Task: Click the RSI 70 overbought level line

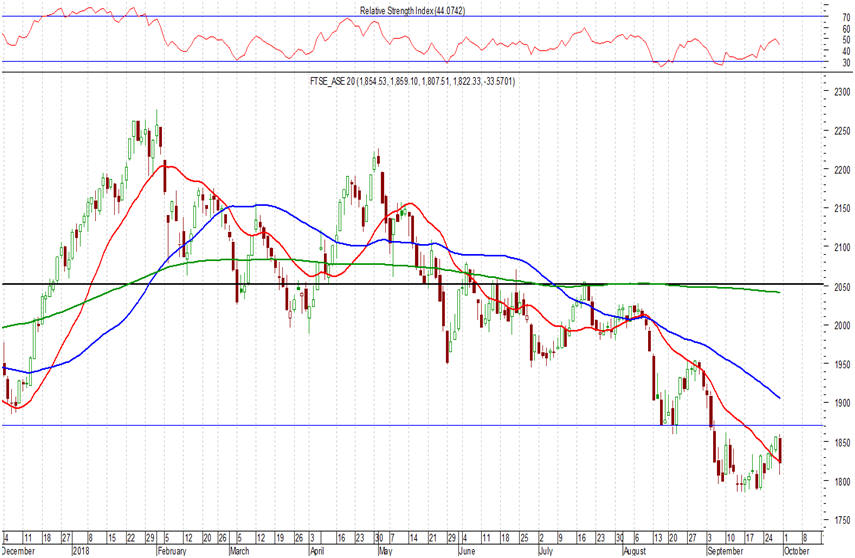Action: pyautogui.click(x=412, y=16)
